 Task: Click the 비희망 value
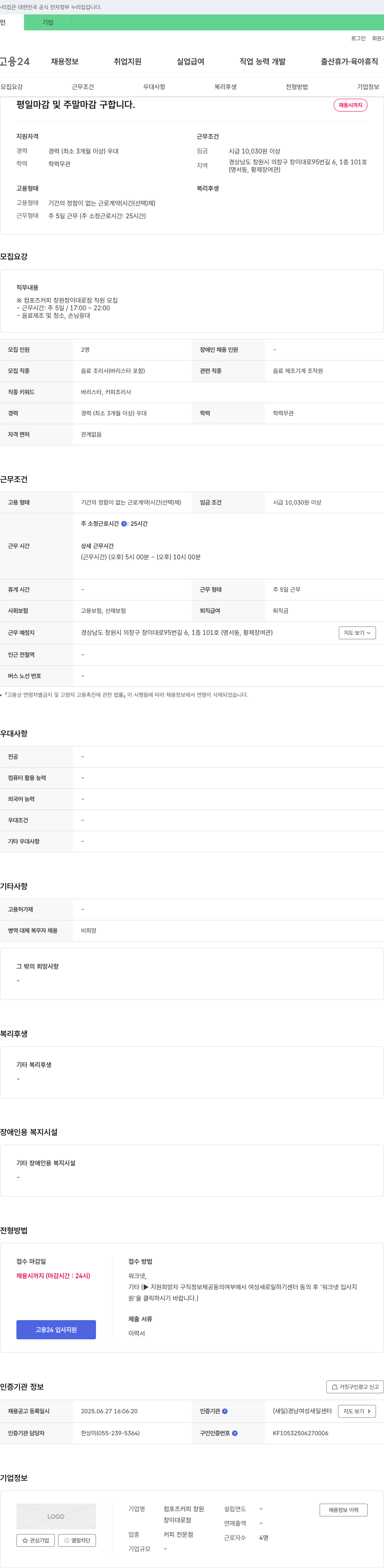click(89, 931)
